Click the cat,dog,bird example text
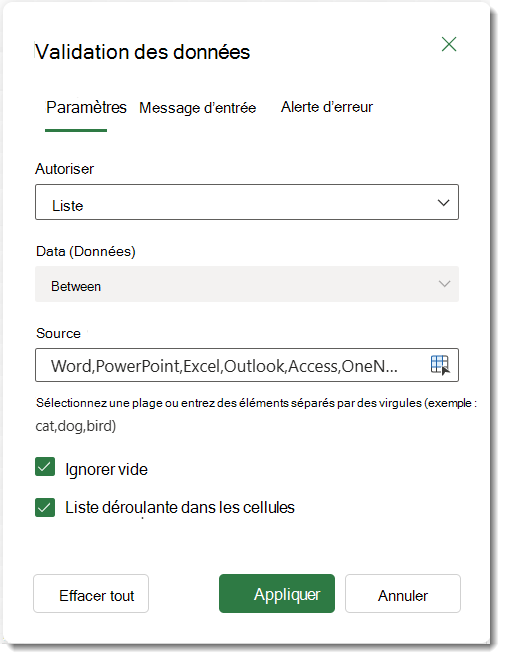The width and height of the screenshot is (505, 659). tap(76, 426)
